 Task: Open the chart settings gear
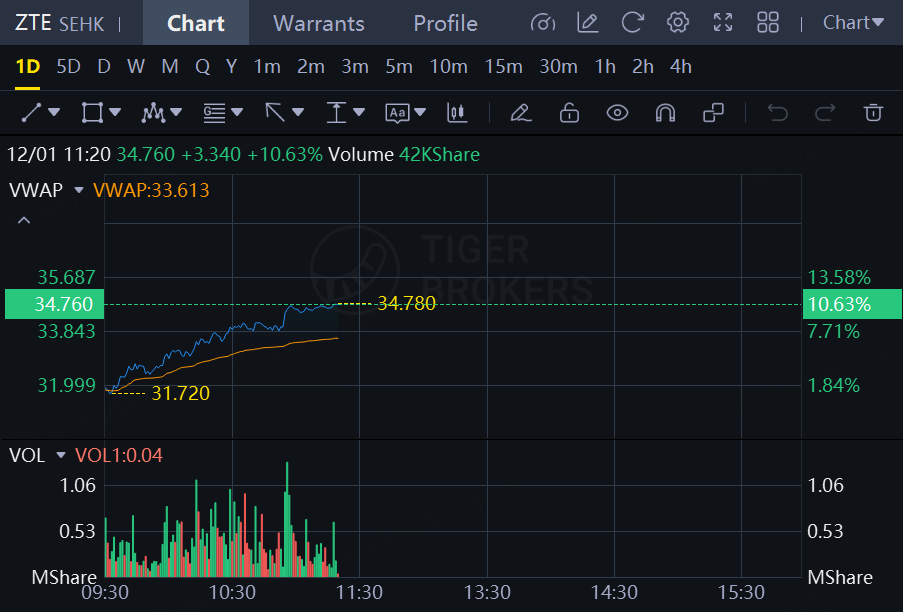pyautogui.click(x=678, y=22)
